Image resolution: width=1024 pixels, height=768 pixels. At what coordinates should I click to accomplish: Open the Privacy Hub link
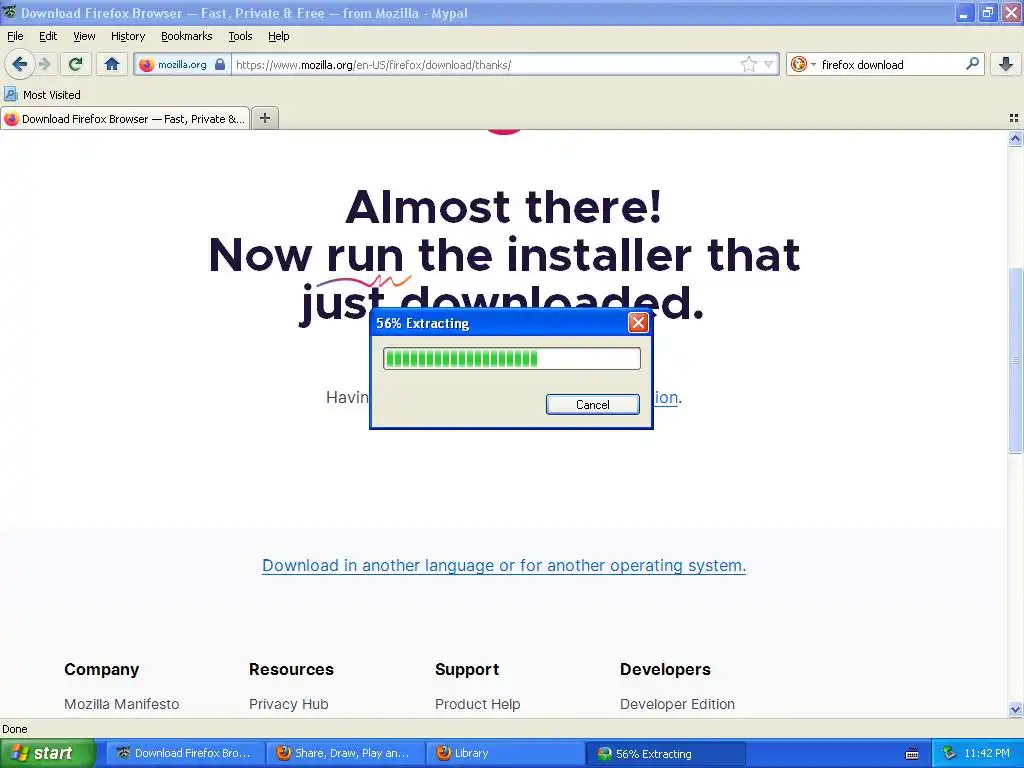(x=289, y=704)
